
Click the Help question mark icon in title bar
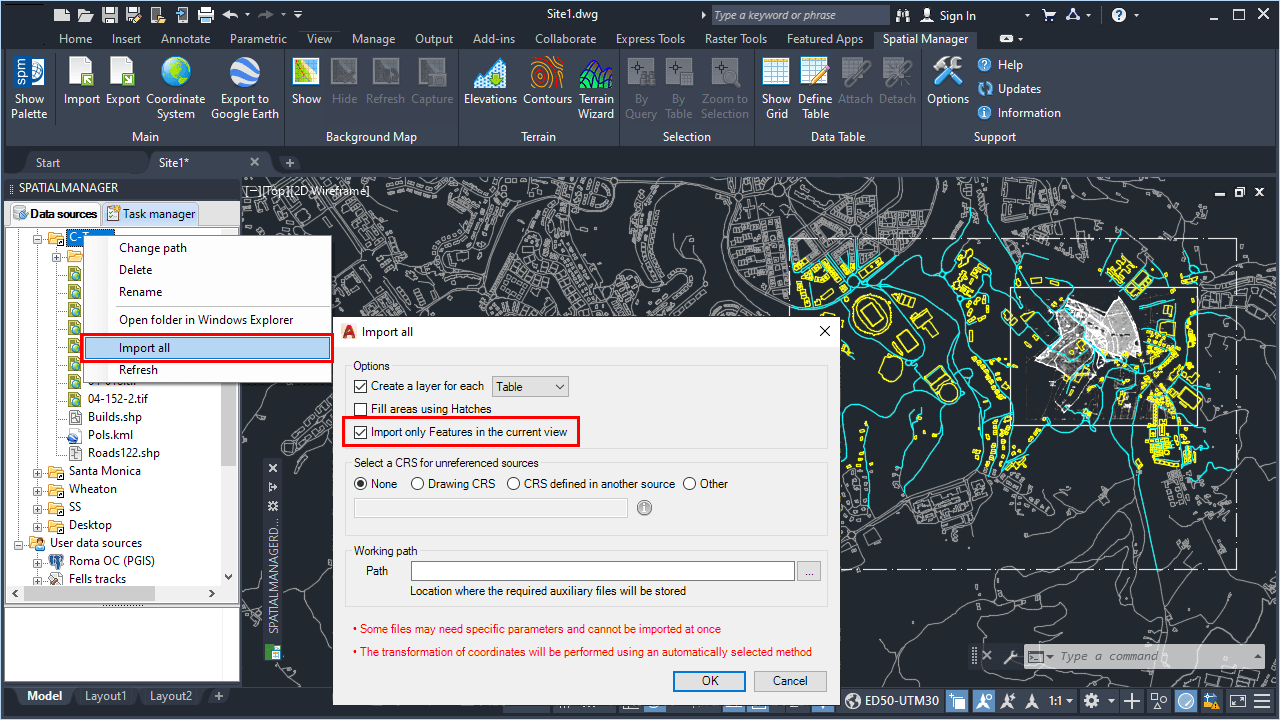tap(1119, 14)
